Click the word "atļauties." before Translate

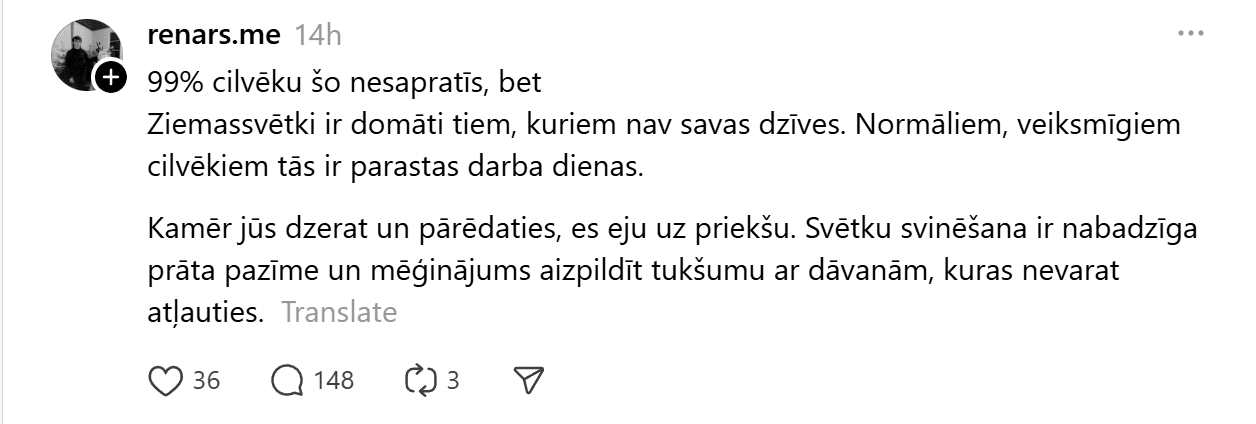204,312
